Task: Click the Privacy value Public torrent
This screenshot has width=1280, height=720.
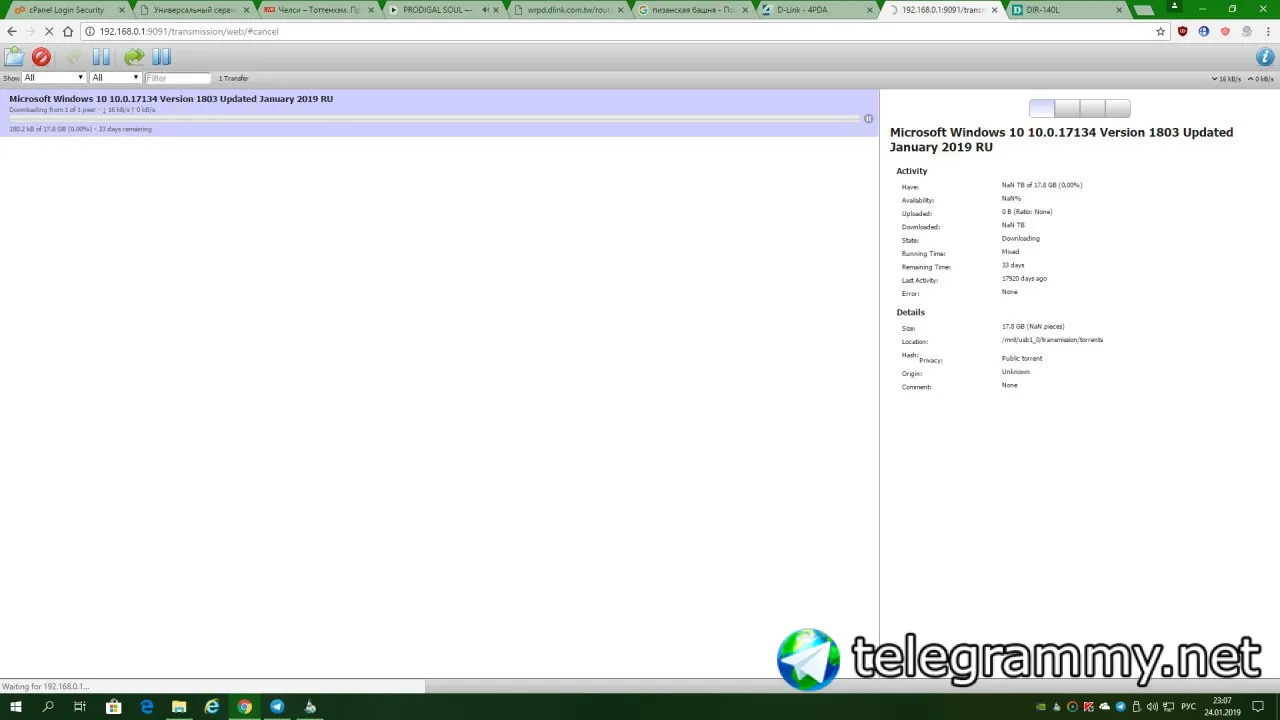Action: click(x=1022, y=358)
